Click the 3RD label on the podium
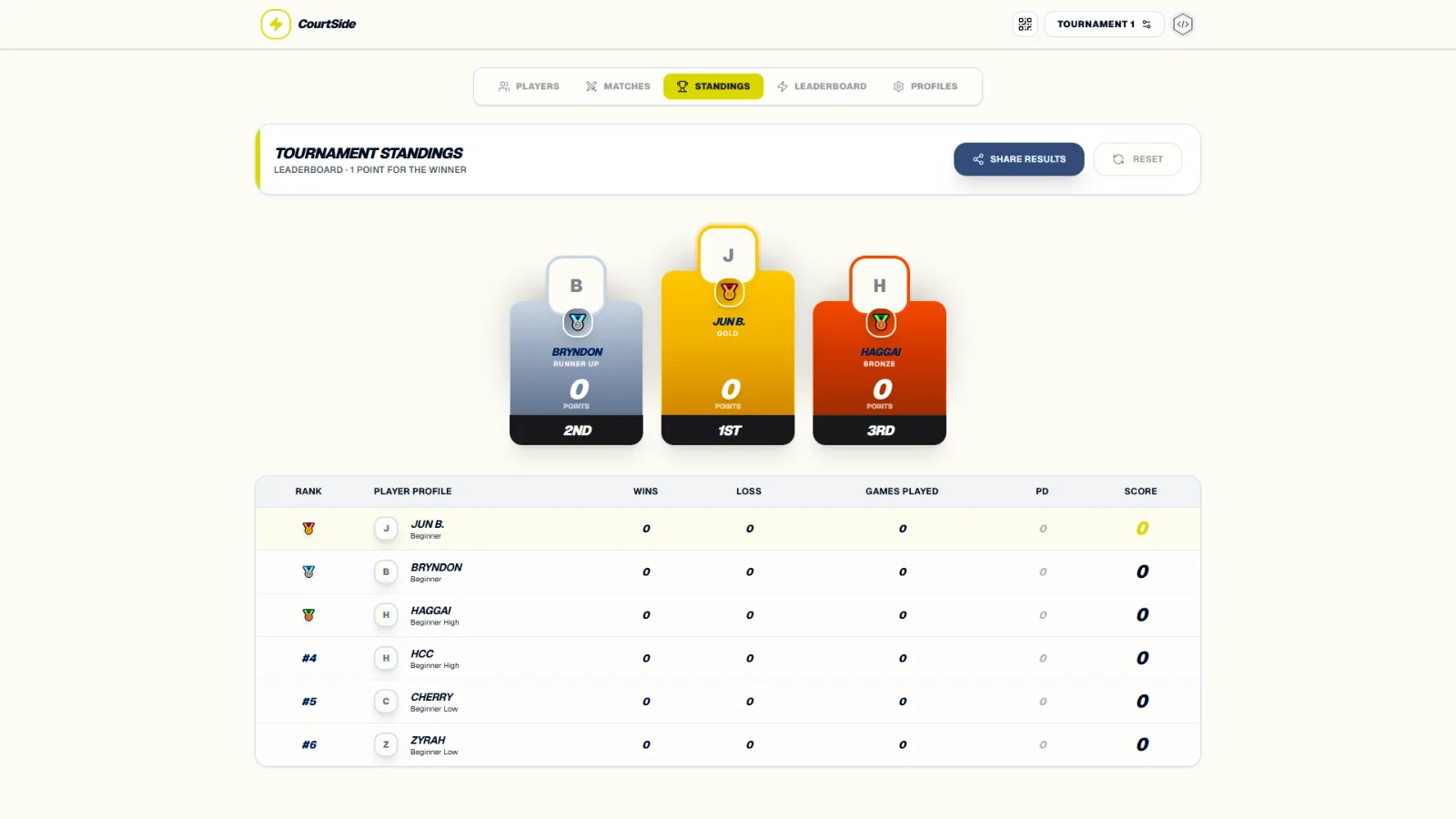Viewport: 1456px width, 819px height. (x=880, y=430)
